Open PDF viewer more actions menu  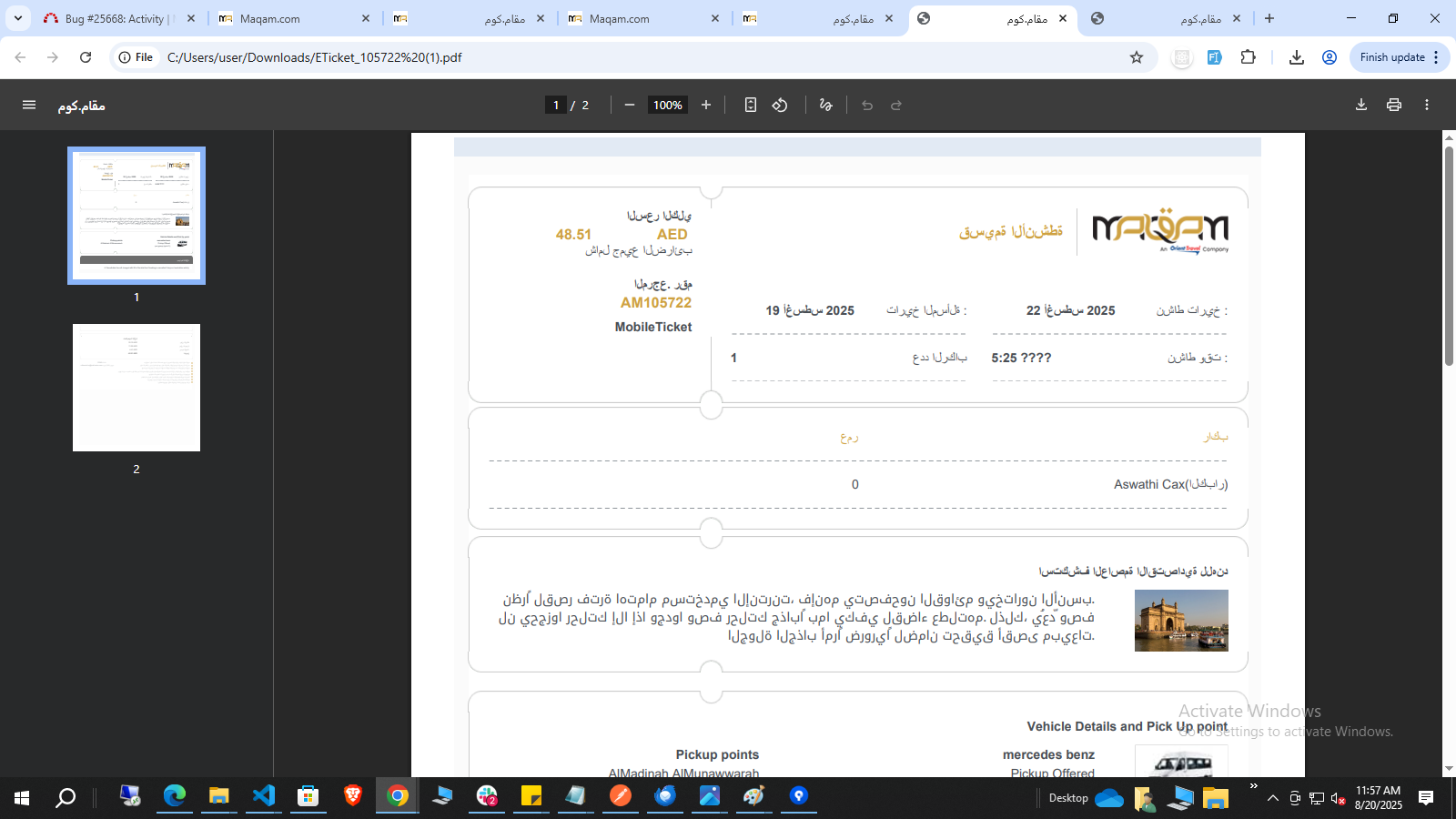1426,105
